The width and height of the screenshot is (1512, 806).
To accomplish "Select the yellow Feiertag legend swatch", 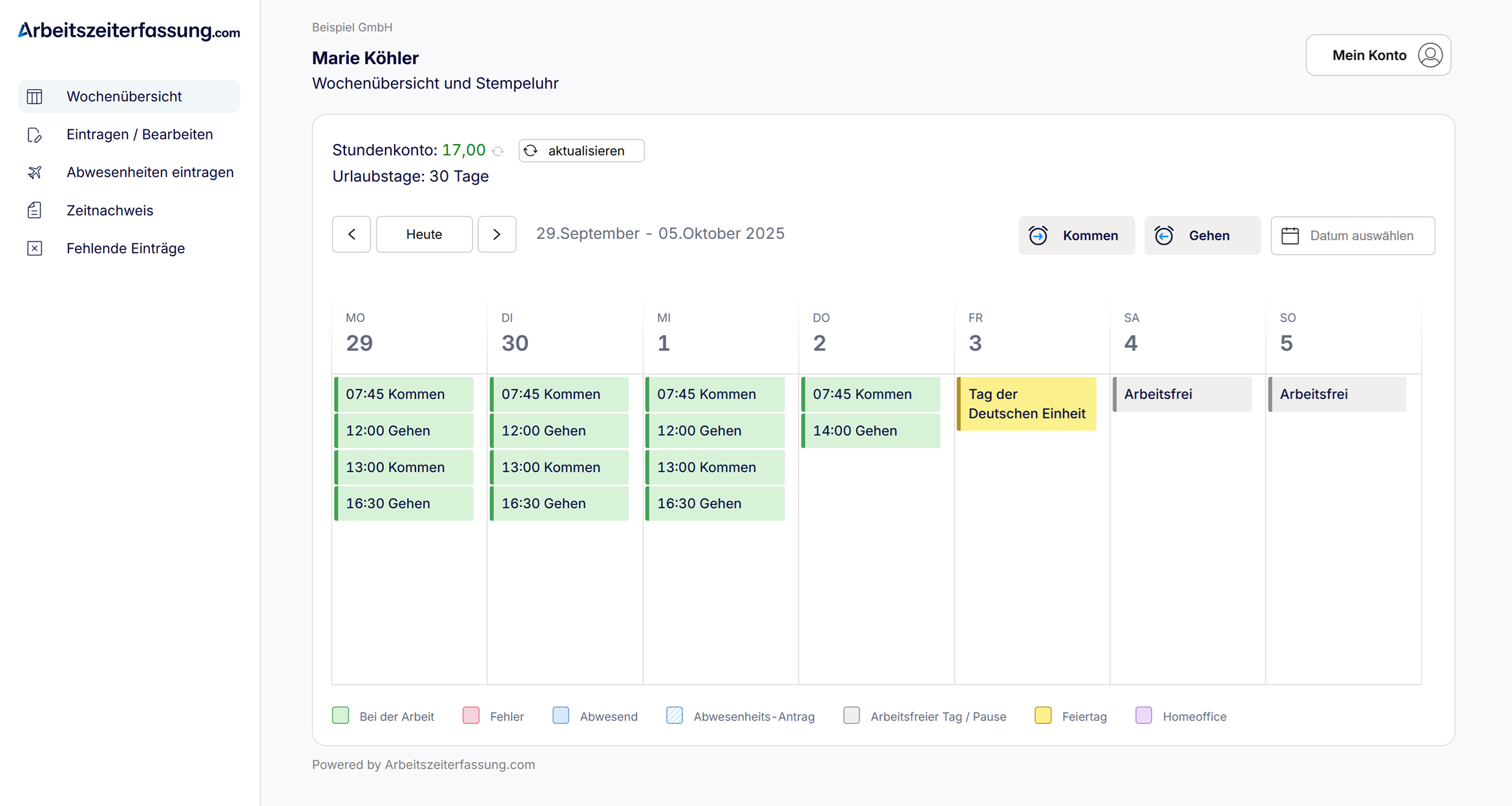I will tap(1042, 716).
